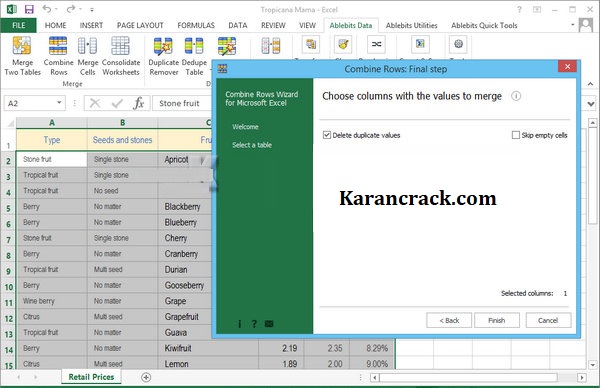
Task: Open the gear settings ribbon icon
Action: tap(458, 44)
